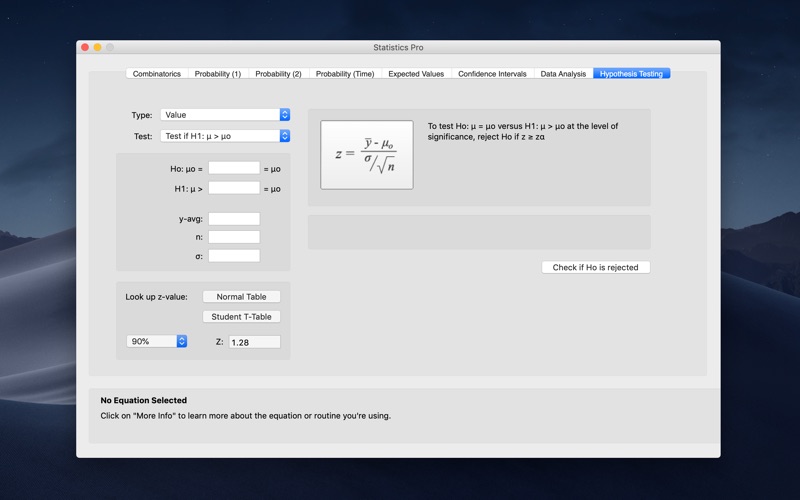Minimize the Statistics Pro window

click(97, 47)
